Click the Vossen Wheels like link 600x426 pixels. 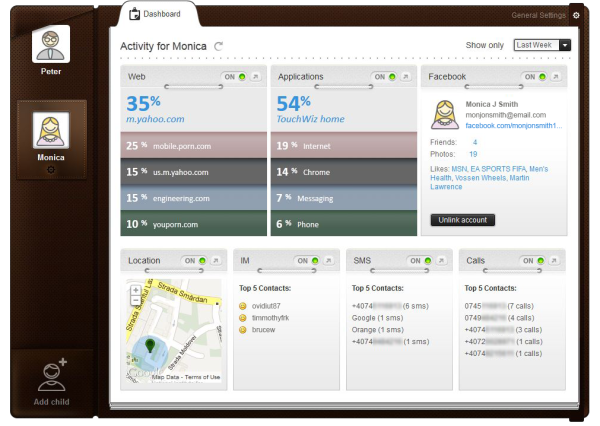(x=480, y=178)
